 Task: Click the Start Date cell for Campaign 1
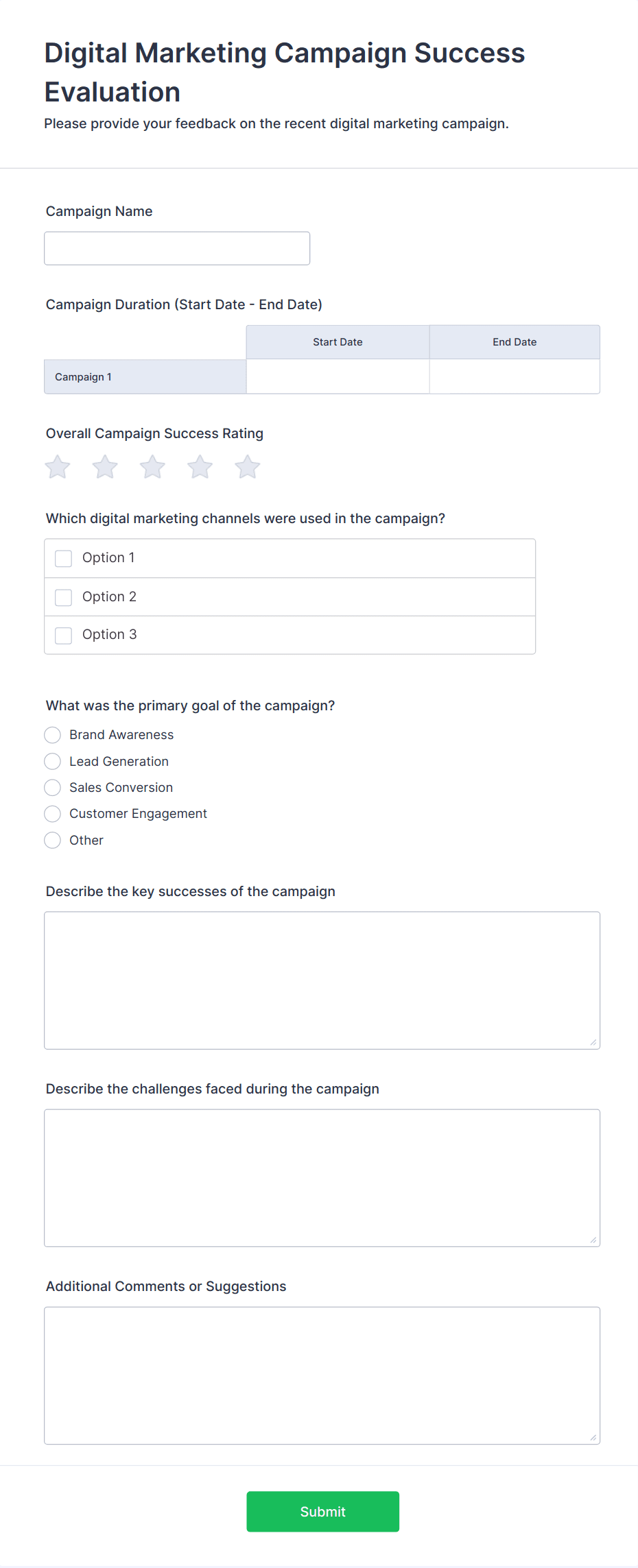pos(337,376)
